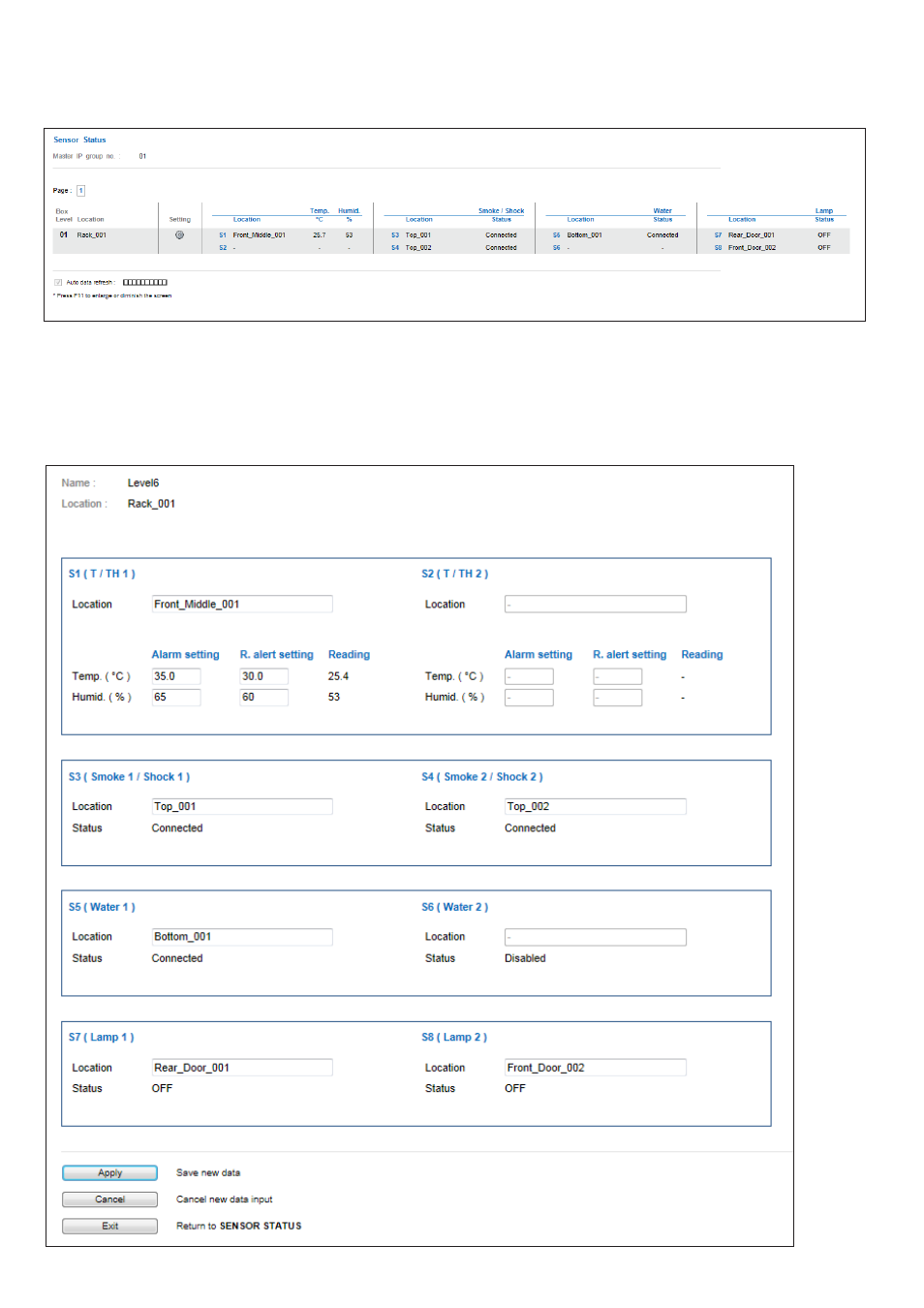Toggle the Auto data refresh checkbox

tap(58, 282)
